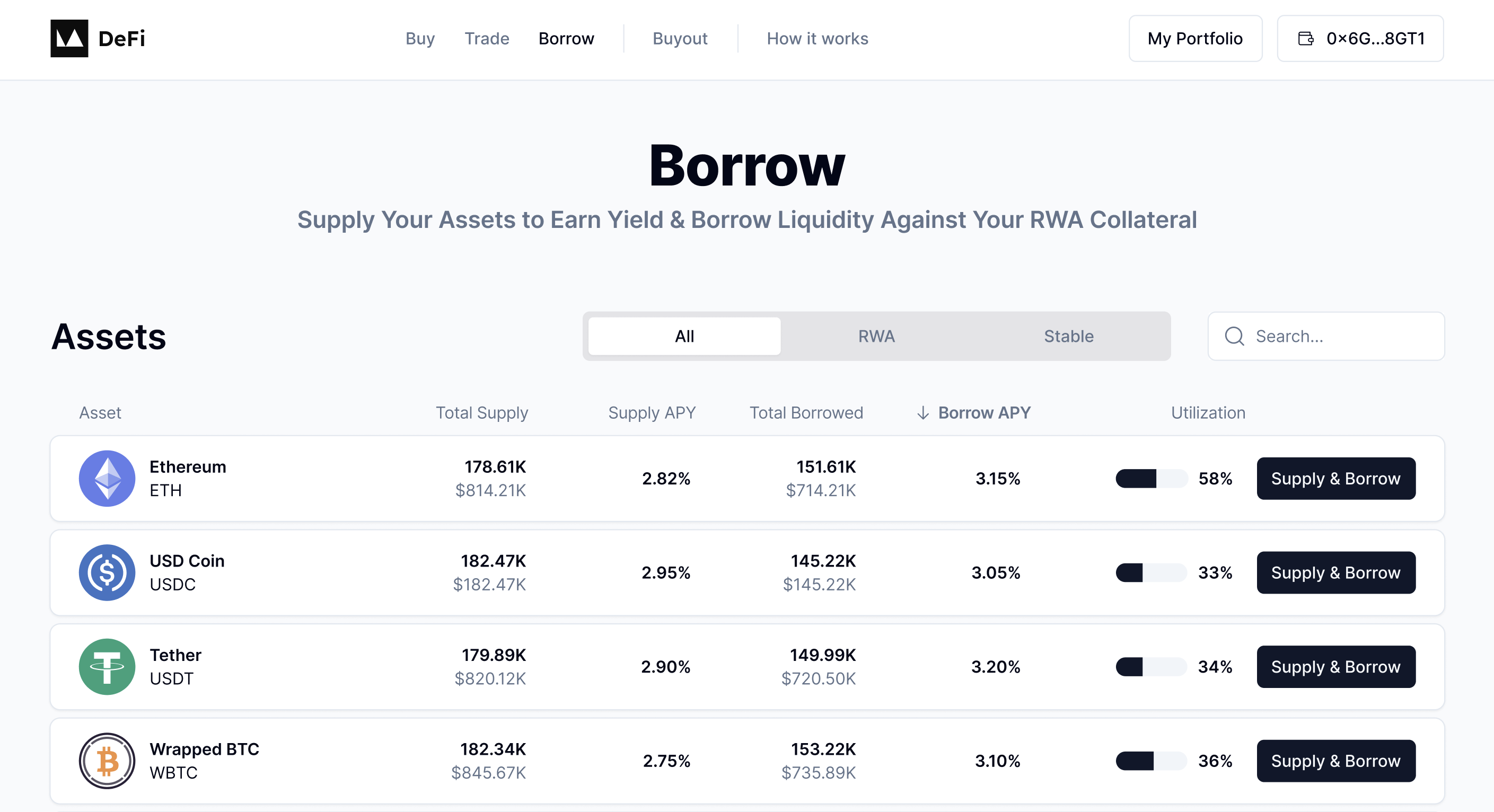Open the Trade page in navigation
The height and width of the screenshot is (812, 1494).
487,38
